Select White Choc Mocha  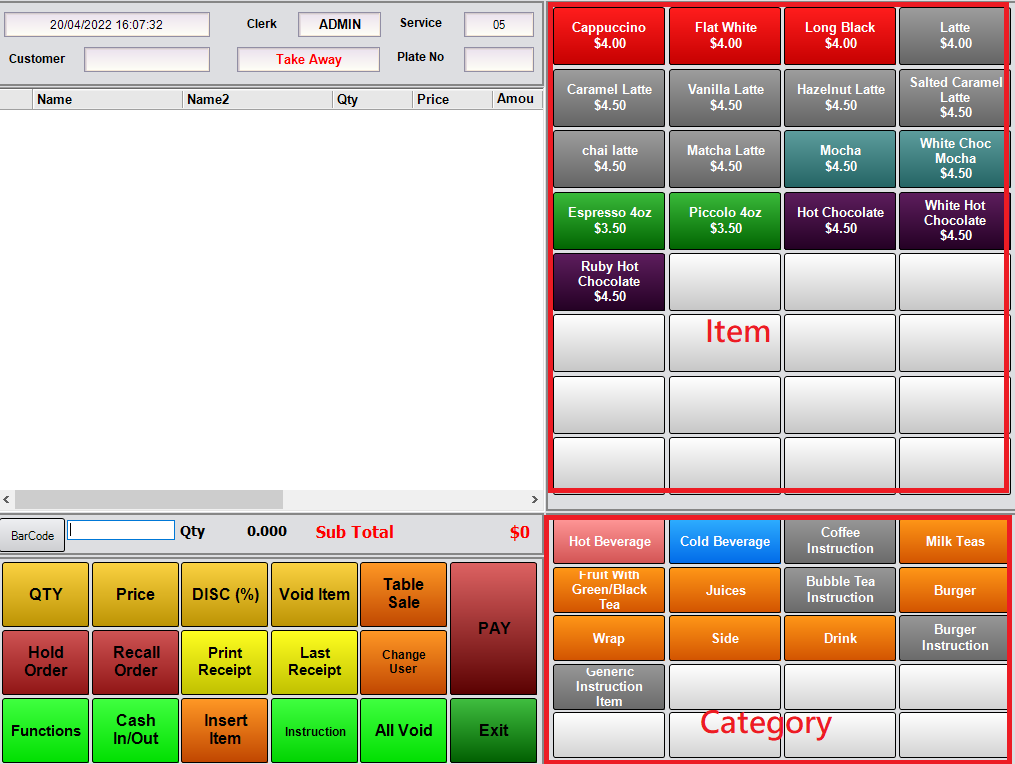click(x=955, y=159)
